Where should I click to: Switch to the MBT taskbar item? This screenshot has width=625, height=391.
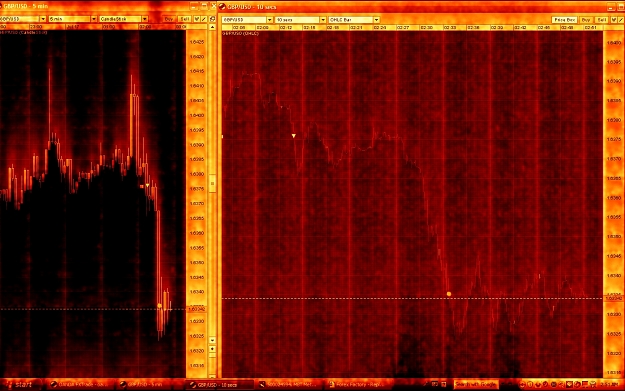coord(289,384)
